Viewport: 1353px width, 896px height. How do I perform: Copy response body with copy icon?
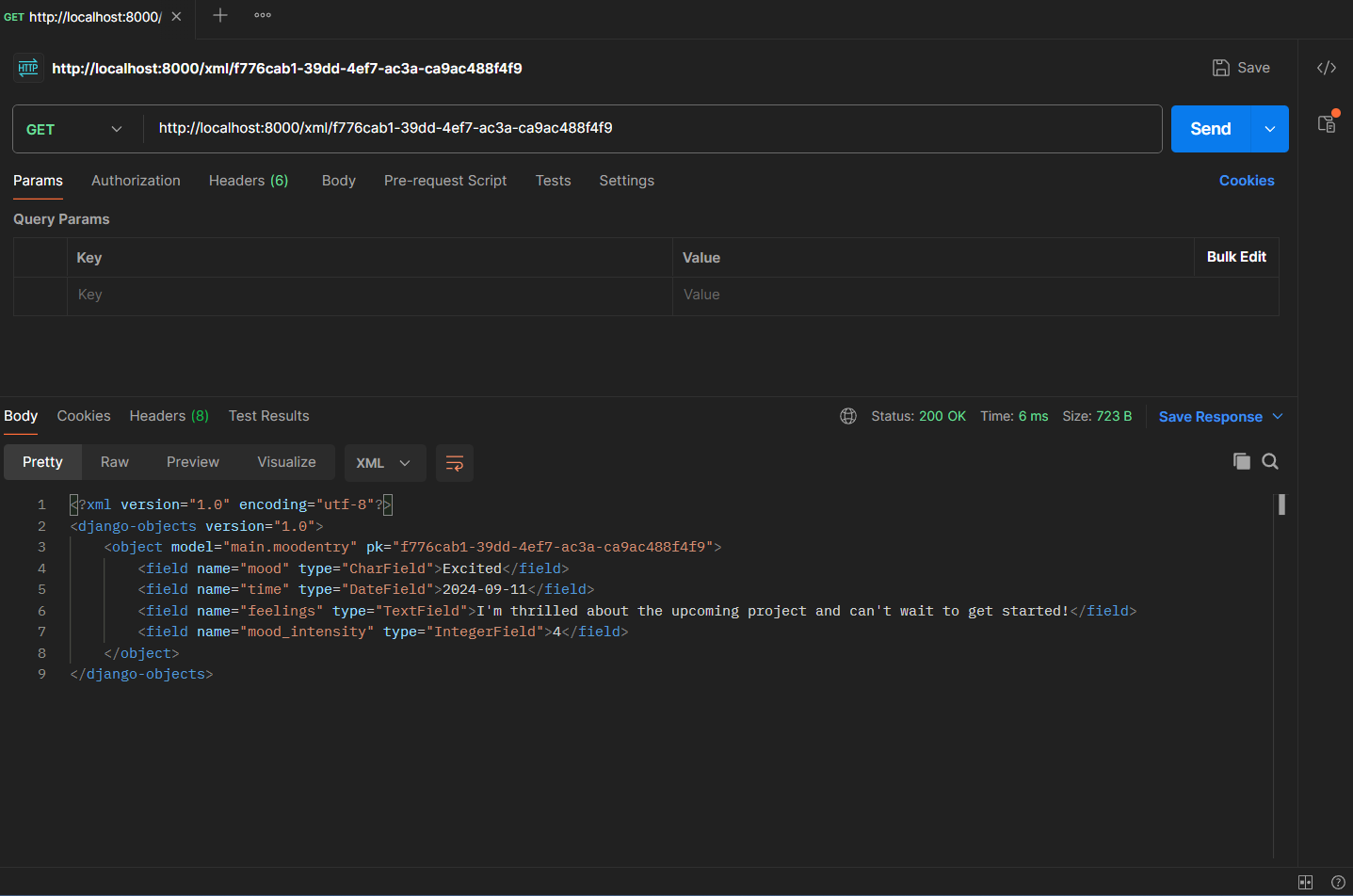point(1242,461)
